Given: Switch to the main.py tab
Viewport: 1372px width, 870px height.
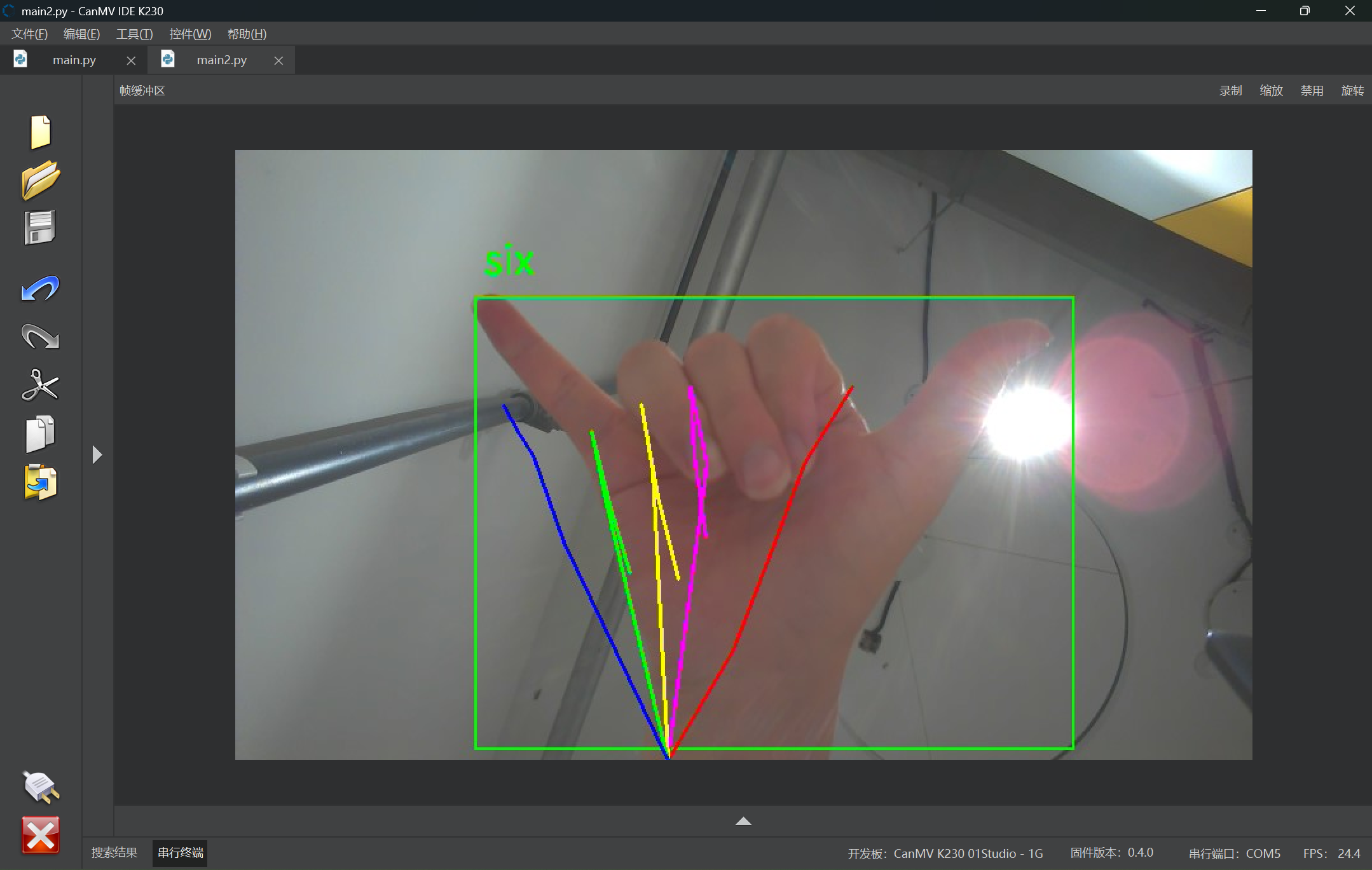Looking at the screenshot, I should pos(74,60).
